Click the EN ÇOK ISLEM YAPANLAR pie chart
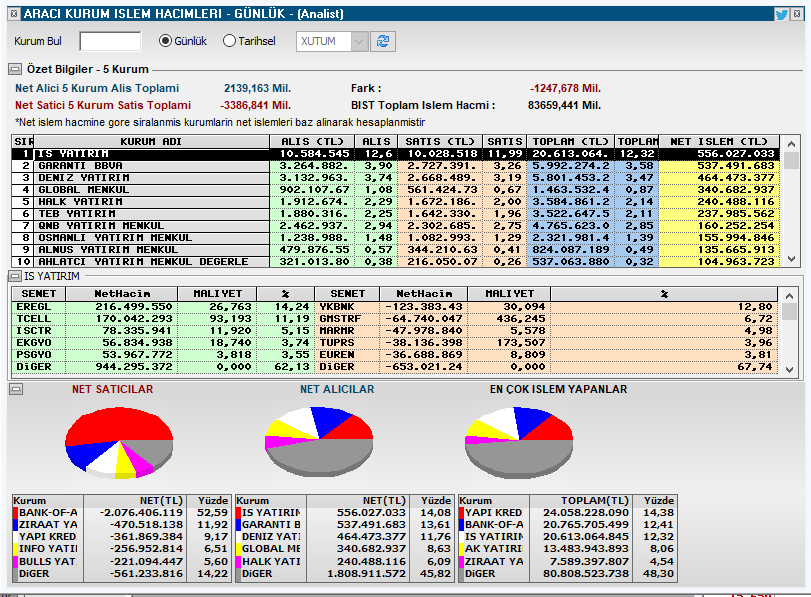The width and height of the screenshot is (811, 597). tap(519, 442)
